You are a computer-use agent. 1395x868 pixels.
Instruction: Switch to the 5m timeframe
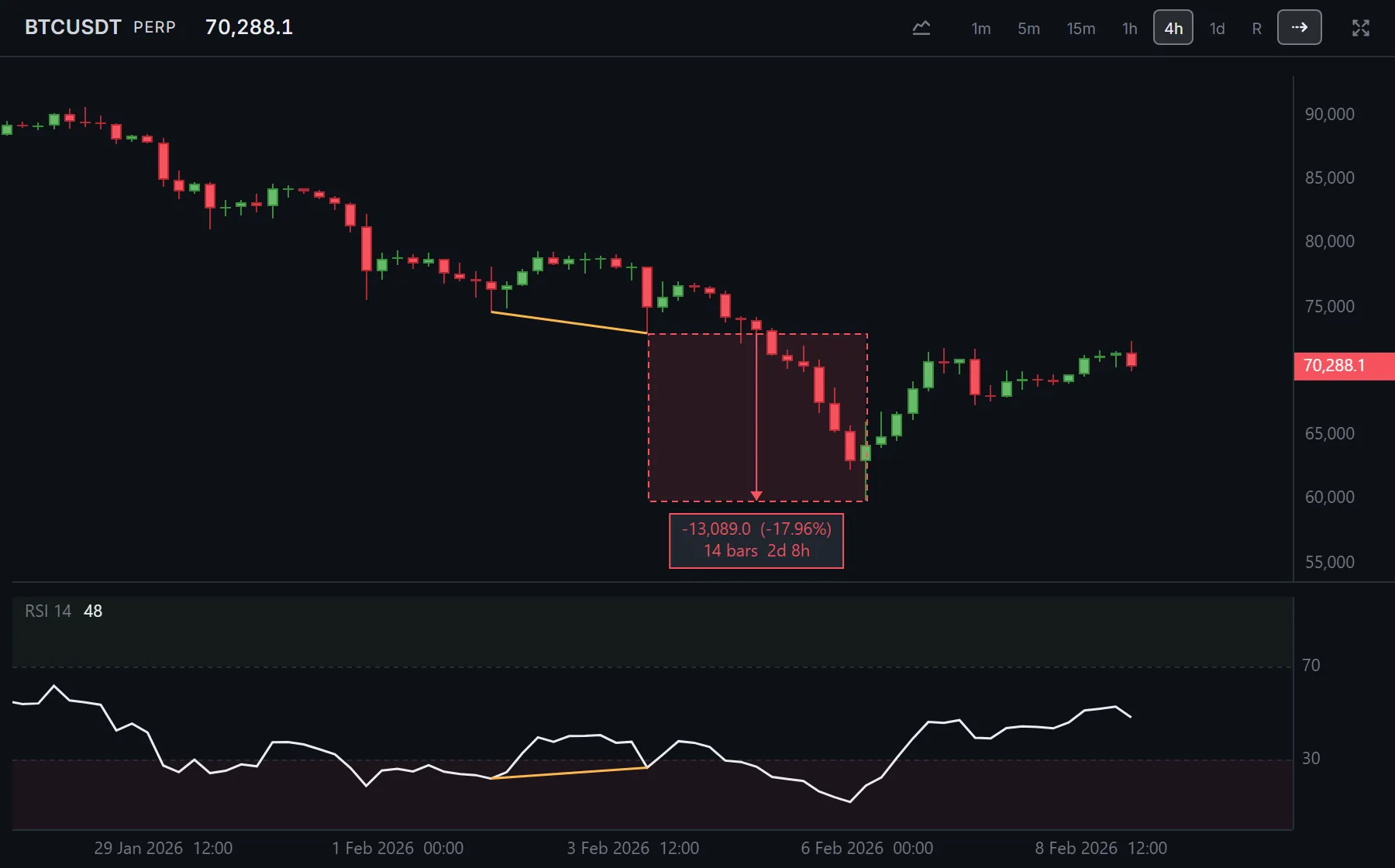click(1028, 29)
